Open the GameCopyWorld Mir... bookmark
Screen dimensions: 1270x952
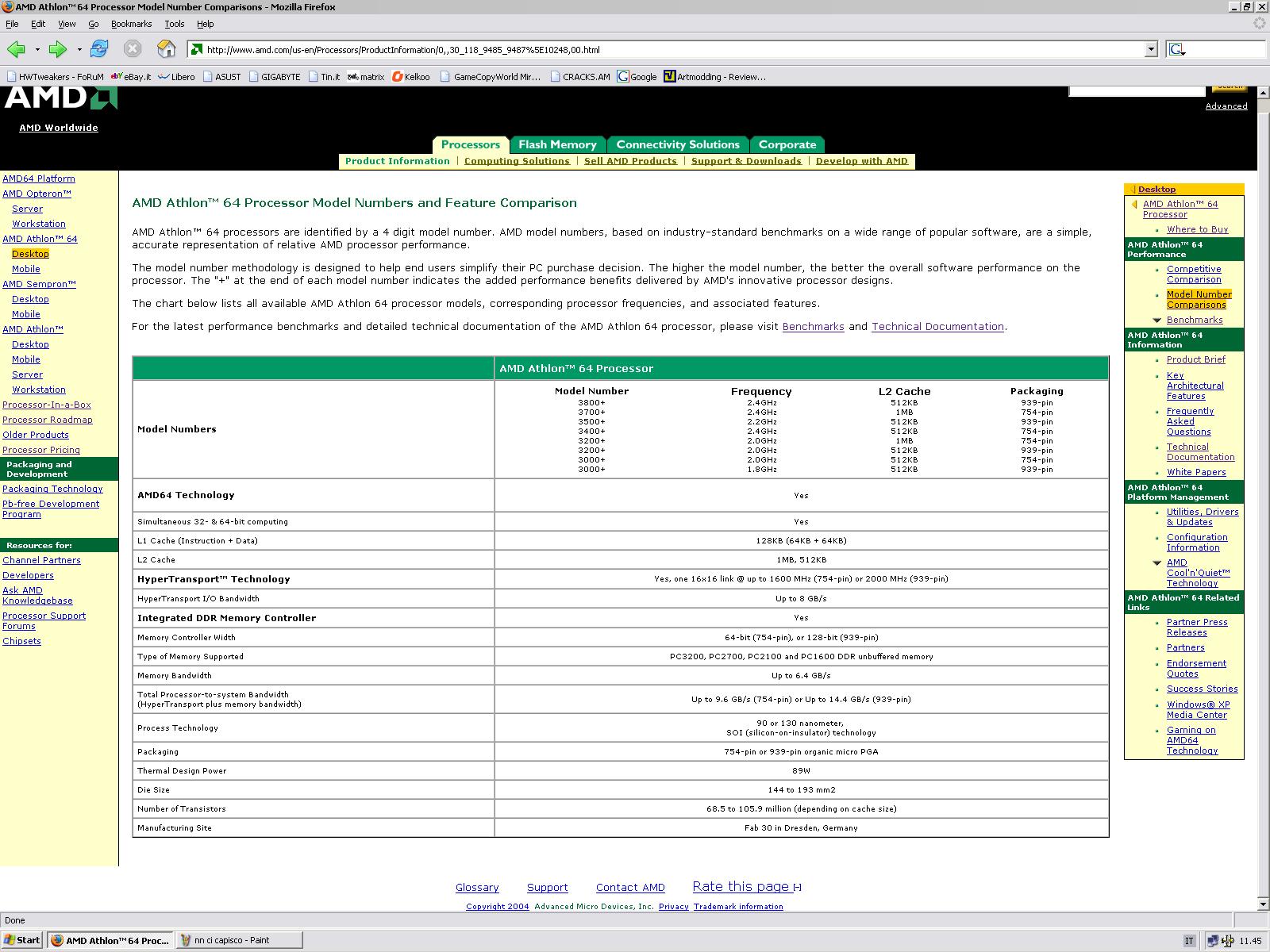click(491, 77)
